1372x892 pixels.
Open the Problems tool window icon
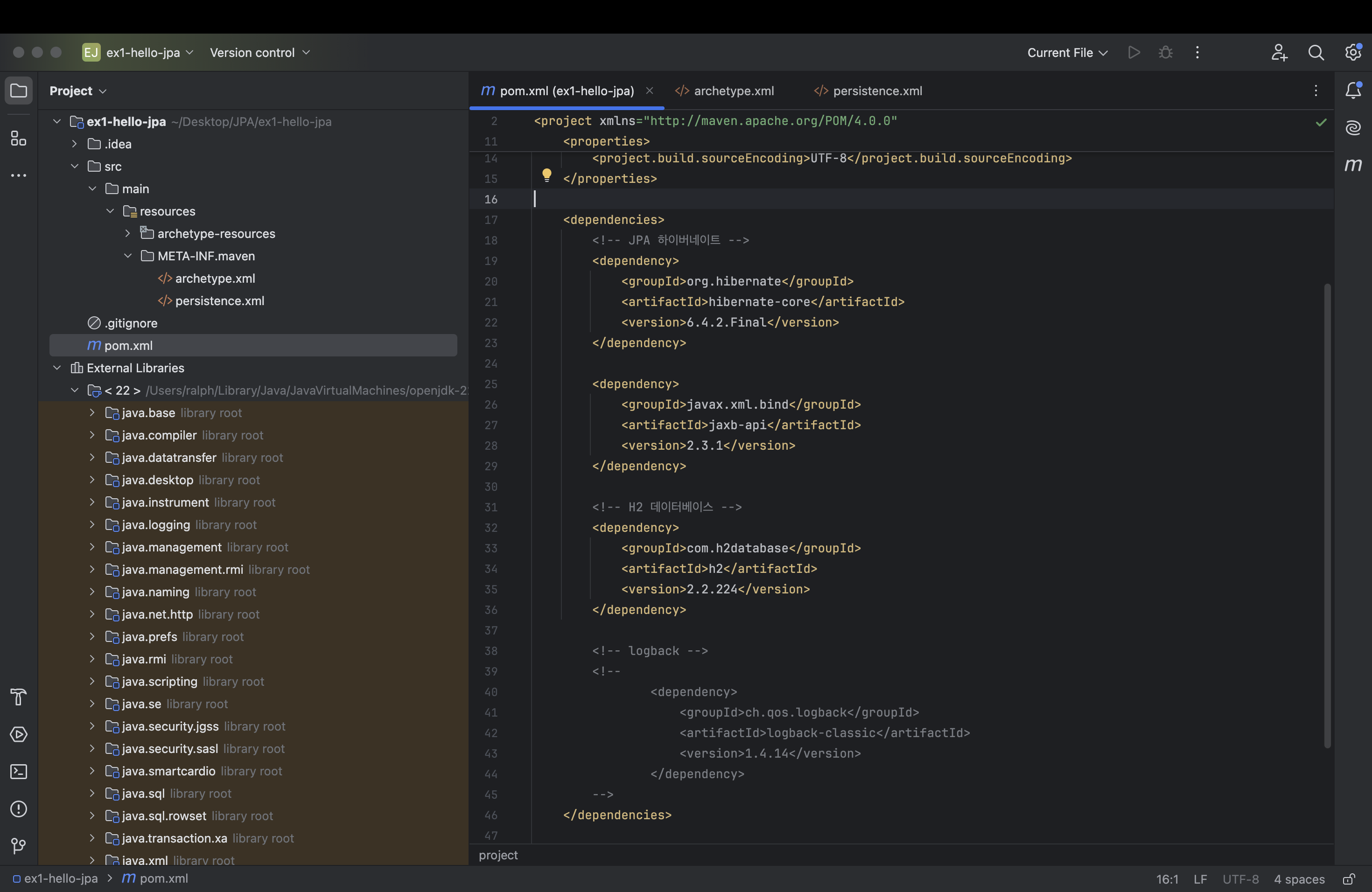(x=19, y=809)
